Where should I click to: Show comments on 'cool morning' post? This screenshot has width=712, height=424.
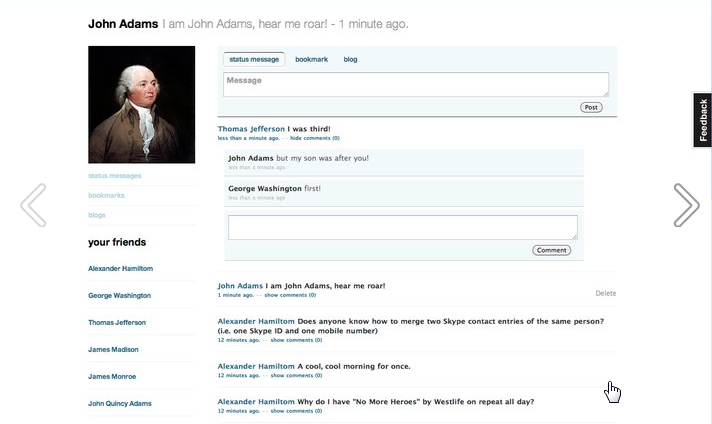296,375
